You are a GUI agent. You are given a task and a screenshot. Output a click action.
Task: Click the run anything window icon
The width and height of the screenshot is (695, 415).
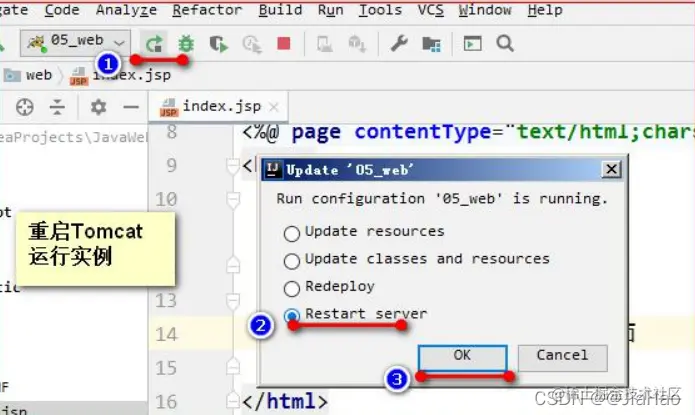(x=472, y=43)
